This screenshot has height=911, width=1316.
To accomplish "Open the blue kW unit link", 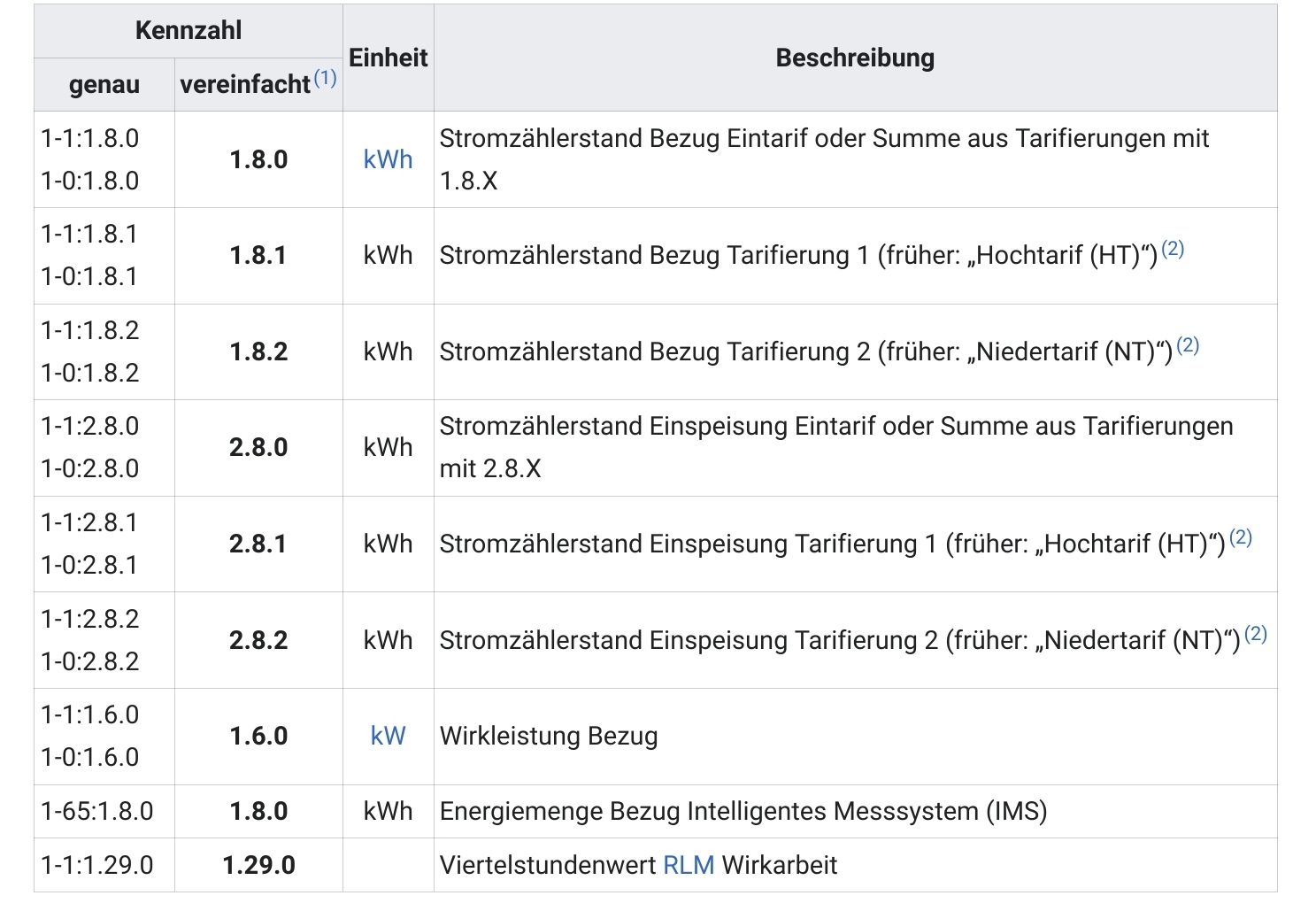I will click(388, 736).
